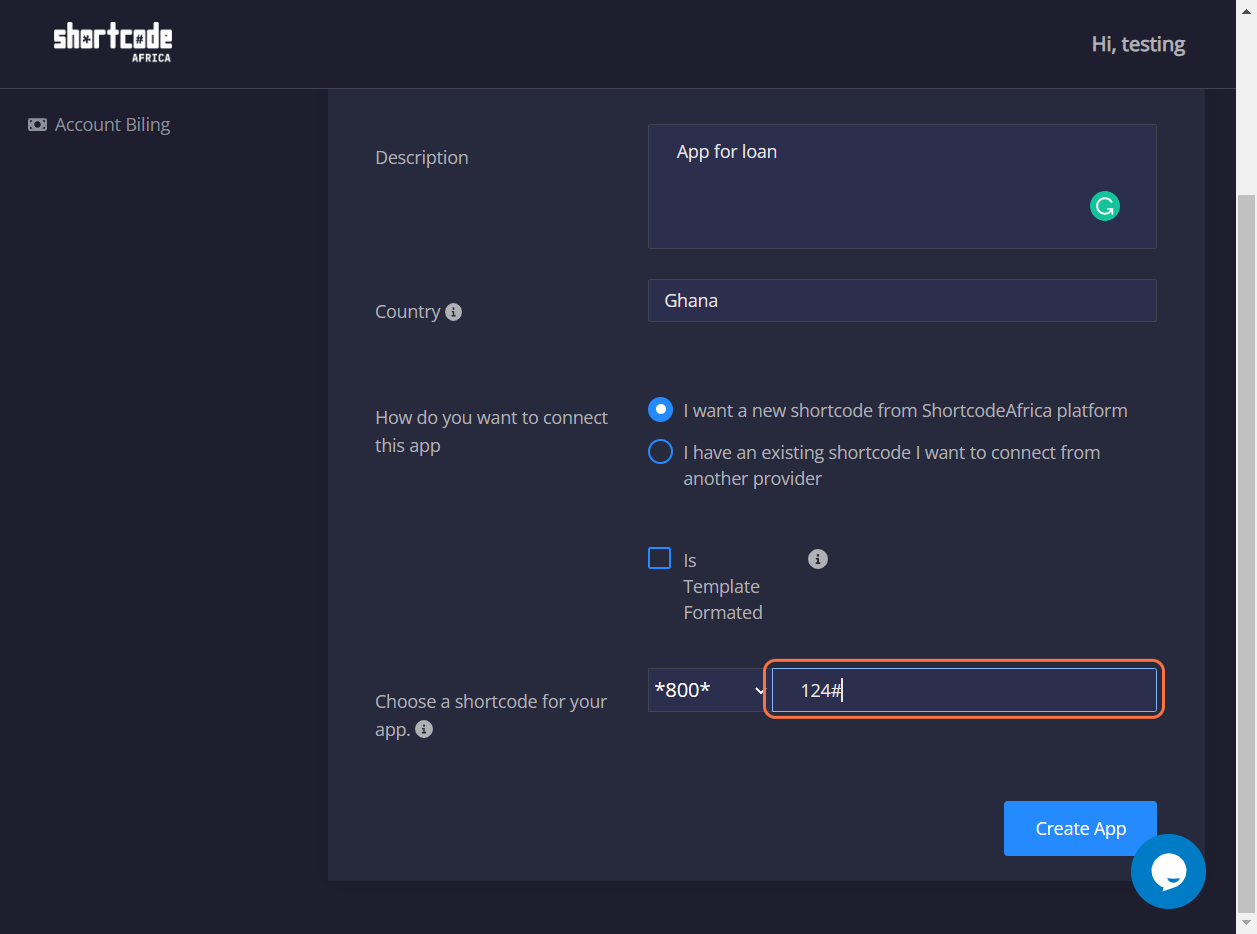Screen dimensions: 1257x934
Task: Click the Is Template Formated info icon
Action: click(818, 559)
